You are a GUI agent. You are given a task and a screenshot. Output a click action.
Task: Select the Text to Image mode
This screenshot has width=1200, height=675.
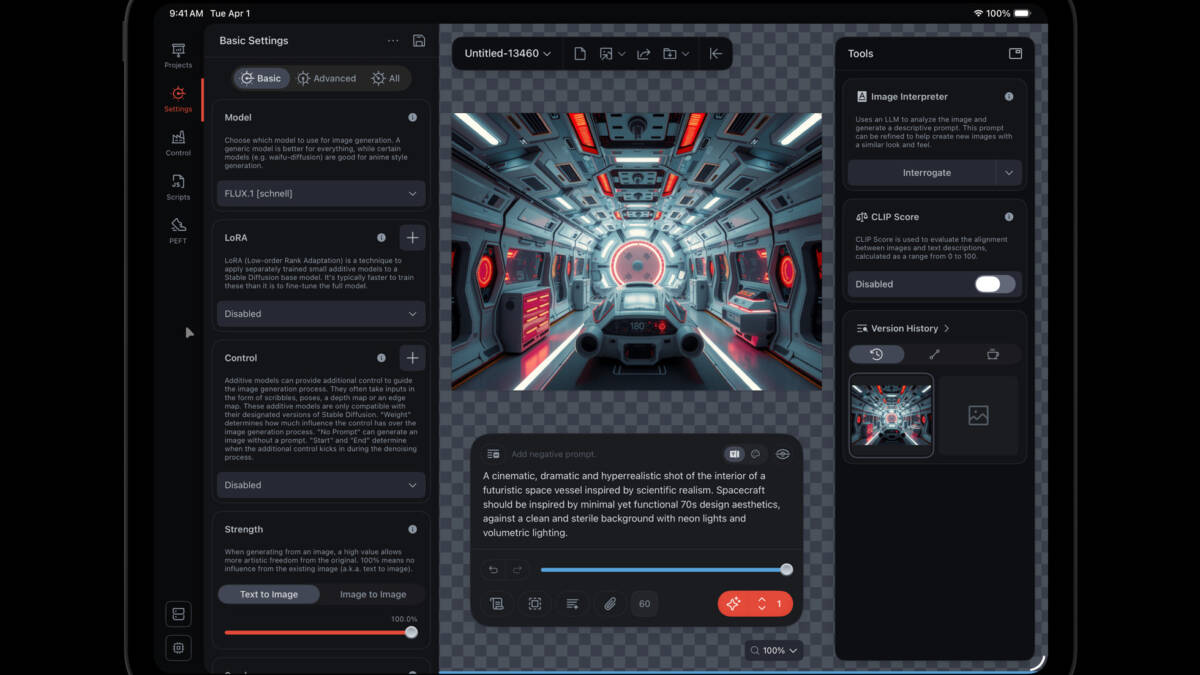pyautogui.click(x=269, y=594)
